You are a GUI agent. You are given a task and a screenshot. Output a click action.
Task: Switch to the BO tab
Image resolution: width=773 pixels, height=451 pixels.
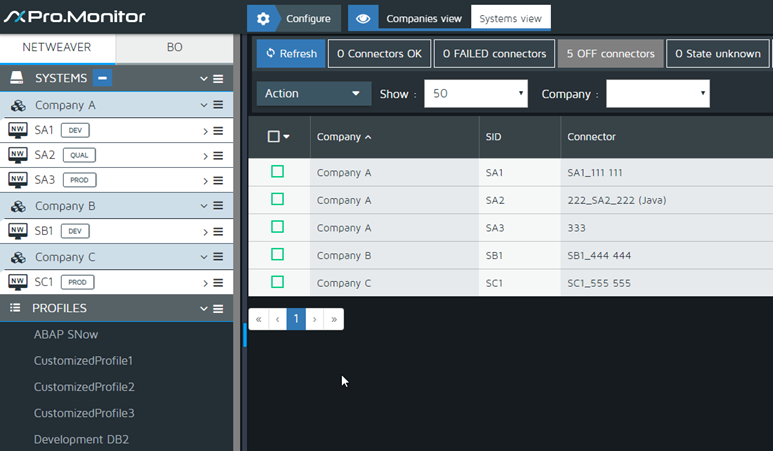click(x=174, y=47)
